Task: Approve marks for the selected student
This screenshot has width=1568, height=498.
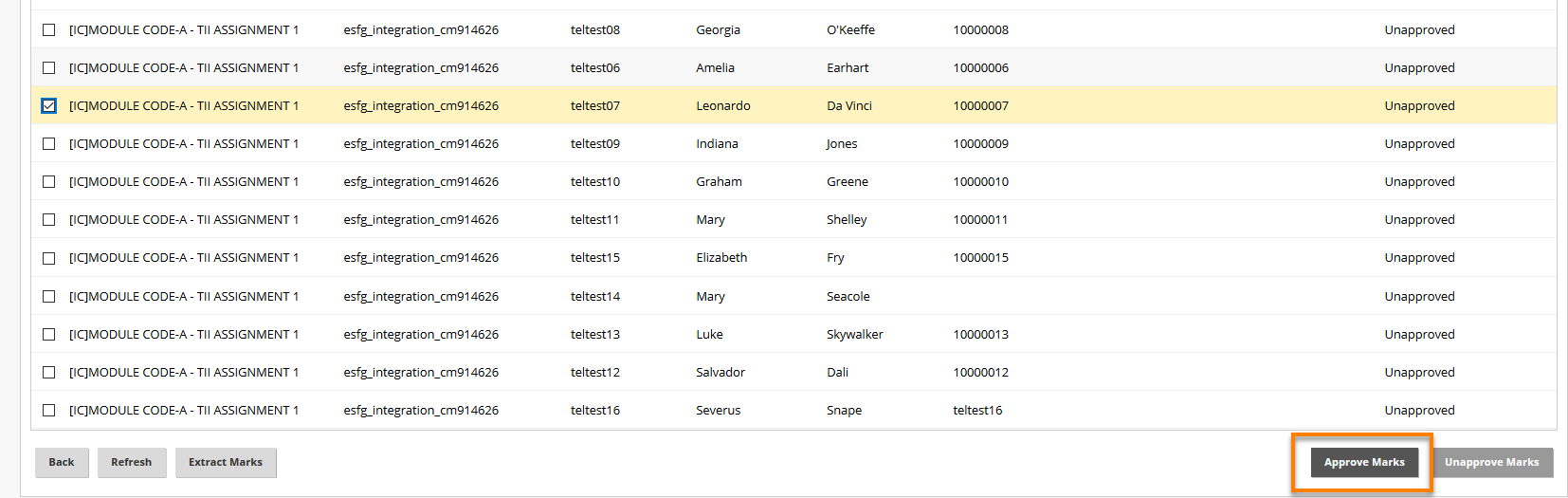Action: (1364, 463)
